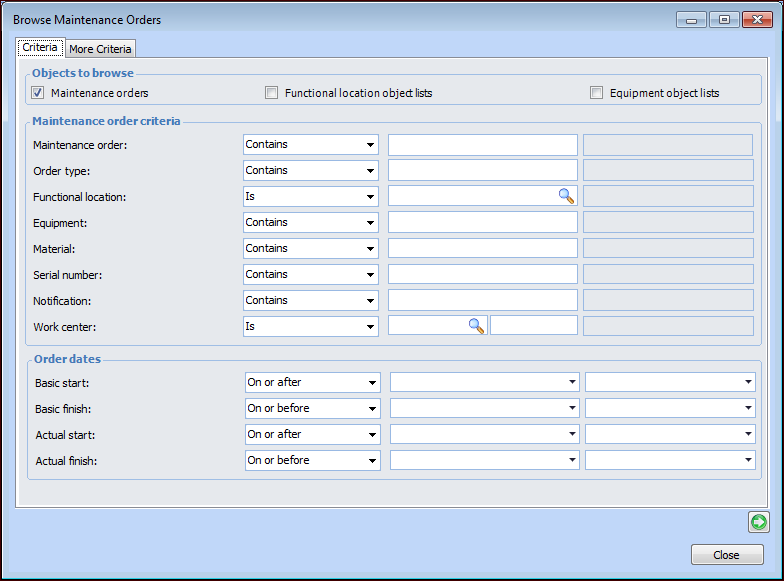The image size is (784, 581).
Task: Open the Maintenance order operator dropdown
Action: coord(310,145)
